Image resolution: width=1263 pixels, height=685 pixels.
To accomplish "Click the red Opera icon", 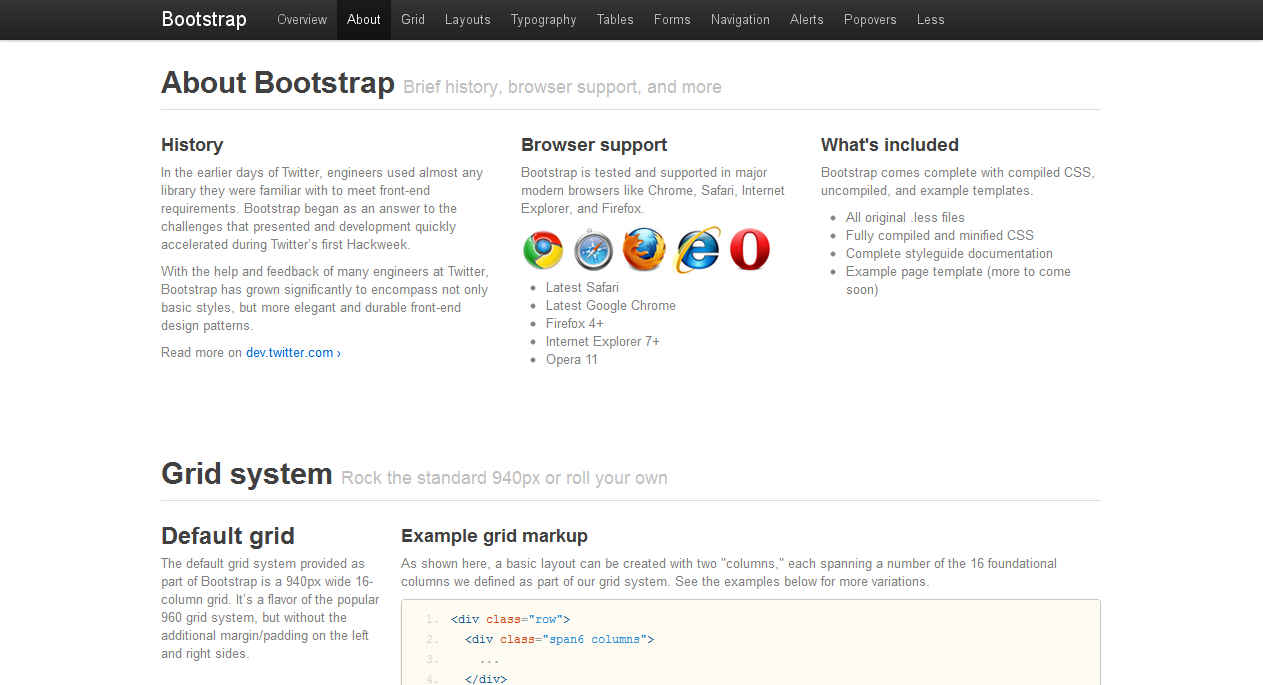I will pyautogui.click(x=750, y=250).
